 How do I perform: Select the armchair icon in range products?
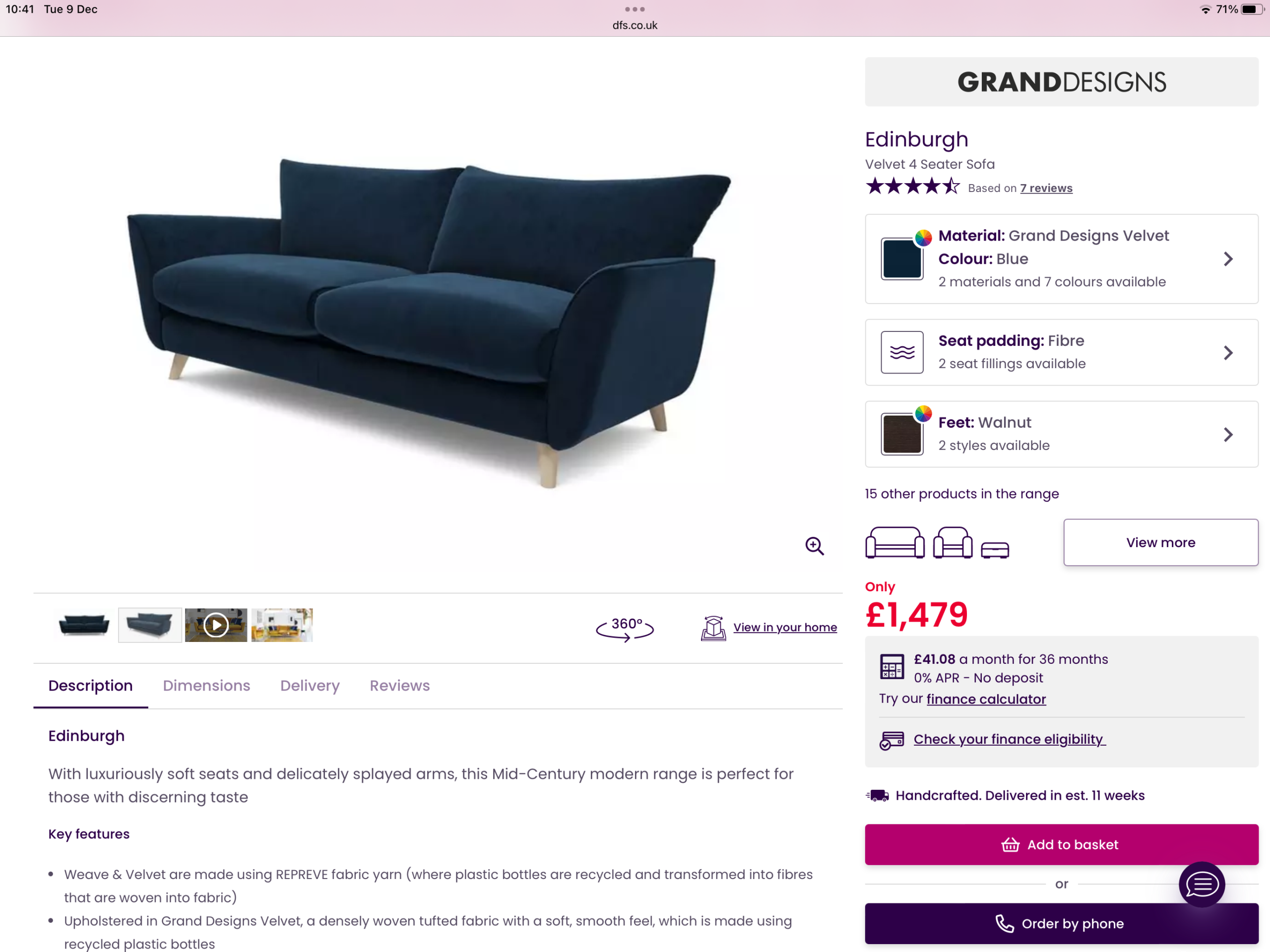[952, 543]
